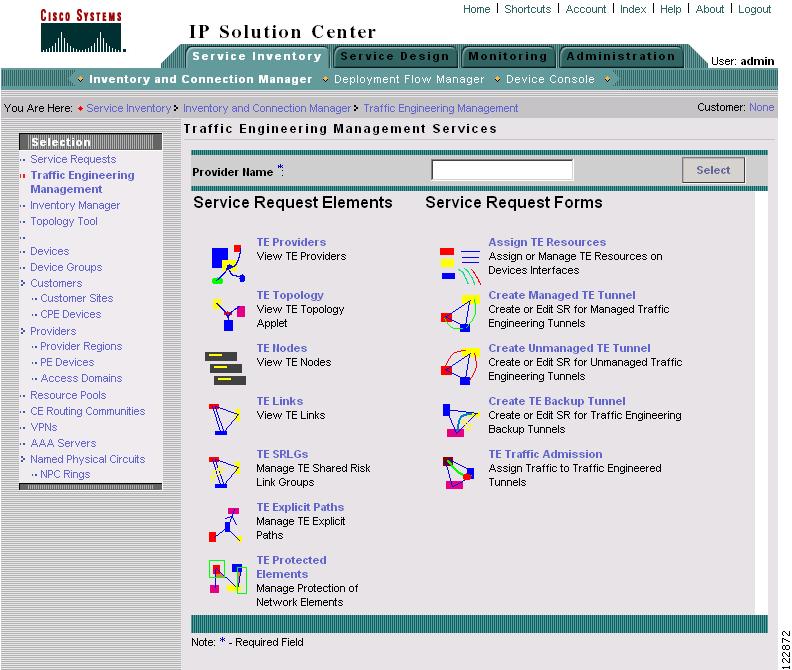Click into the Provider Name input field
The width and height of the screenshot is (792, 670).
point(502,170)
